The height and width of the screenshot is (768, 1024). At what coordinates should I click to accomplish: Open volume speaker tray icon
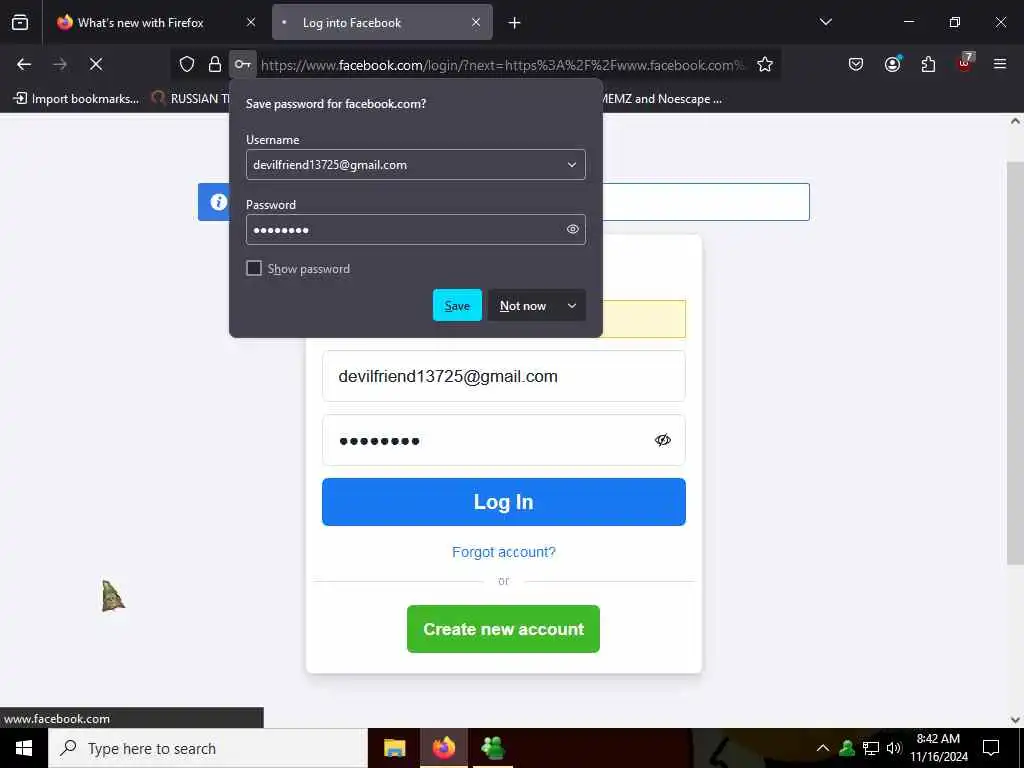pos(894,748)
